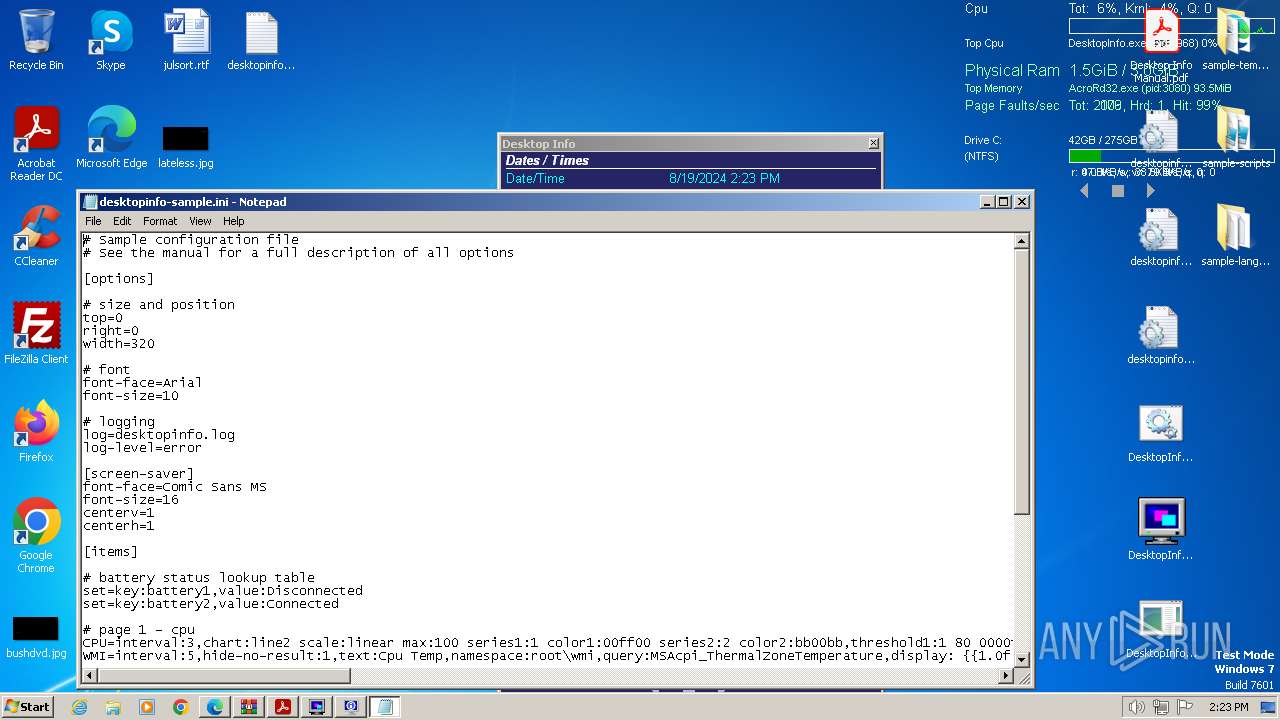Image resolution: width=1280 pixels, height=720 pixels.
Task: Switch to Acrobat Reader taskbar button
Action: (x=283, y=707)
